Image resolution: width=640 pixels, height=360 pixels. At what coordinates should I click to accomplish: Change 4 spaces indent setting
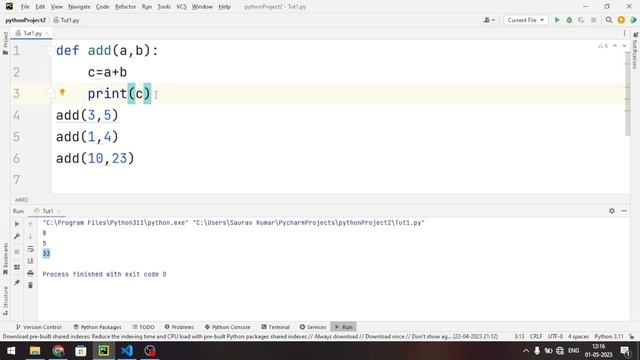pos(578,337)
